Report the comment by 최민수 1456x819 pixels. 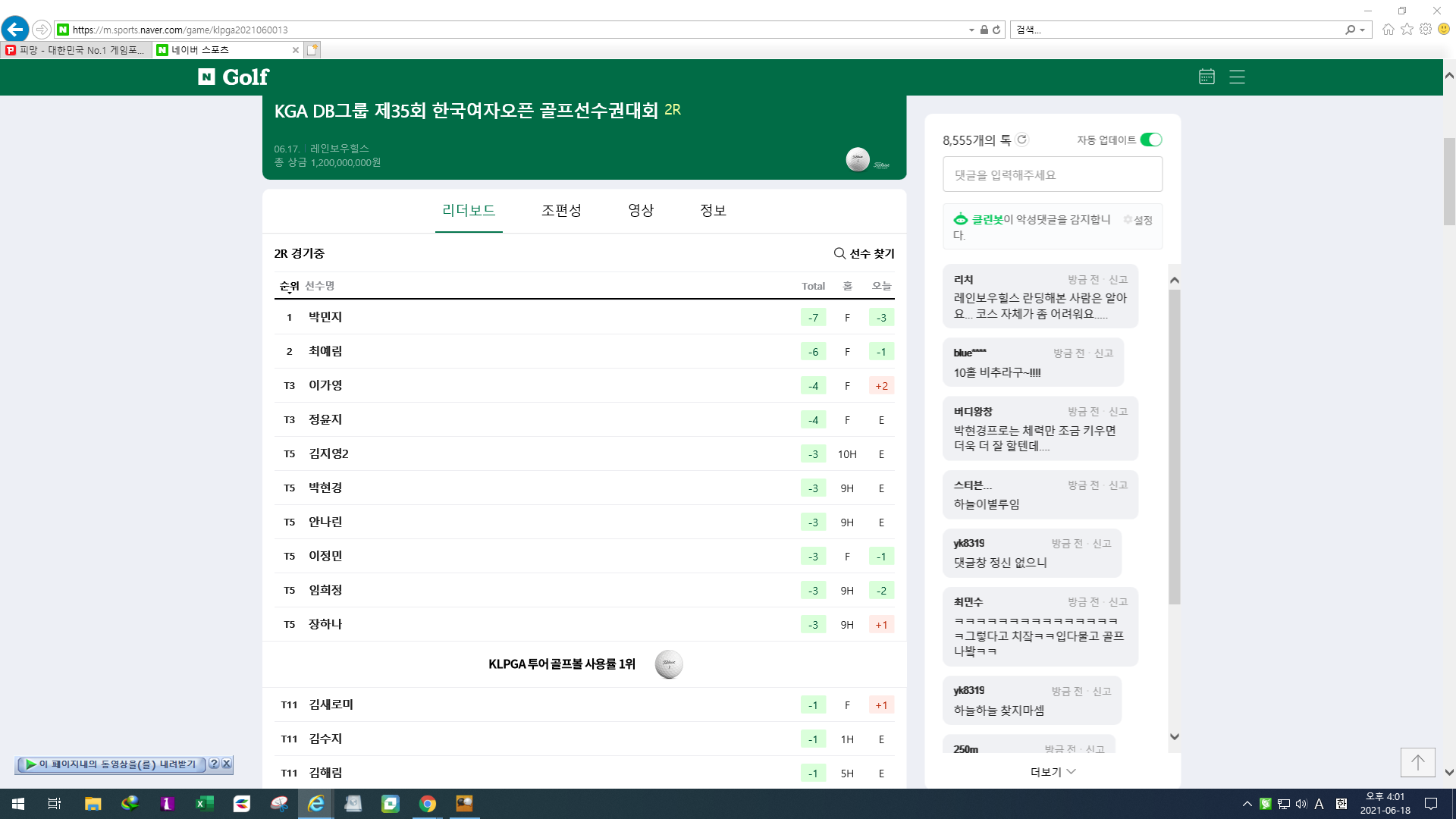pyautogui.click(x=1118, y=602)
